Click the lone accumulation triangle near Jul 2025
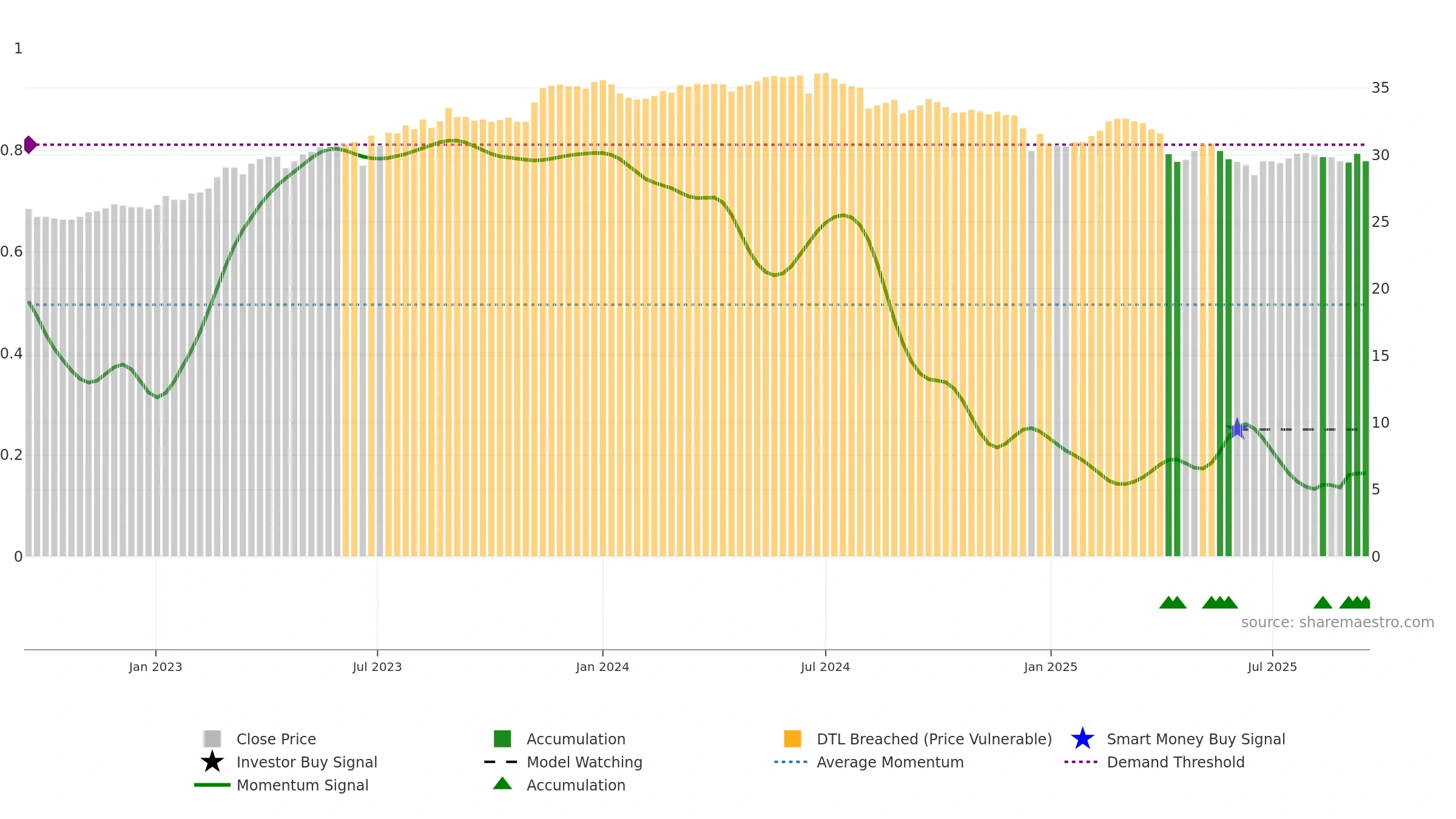The height and width of the screenshot is (819, 1456). (1323, 602)
